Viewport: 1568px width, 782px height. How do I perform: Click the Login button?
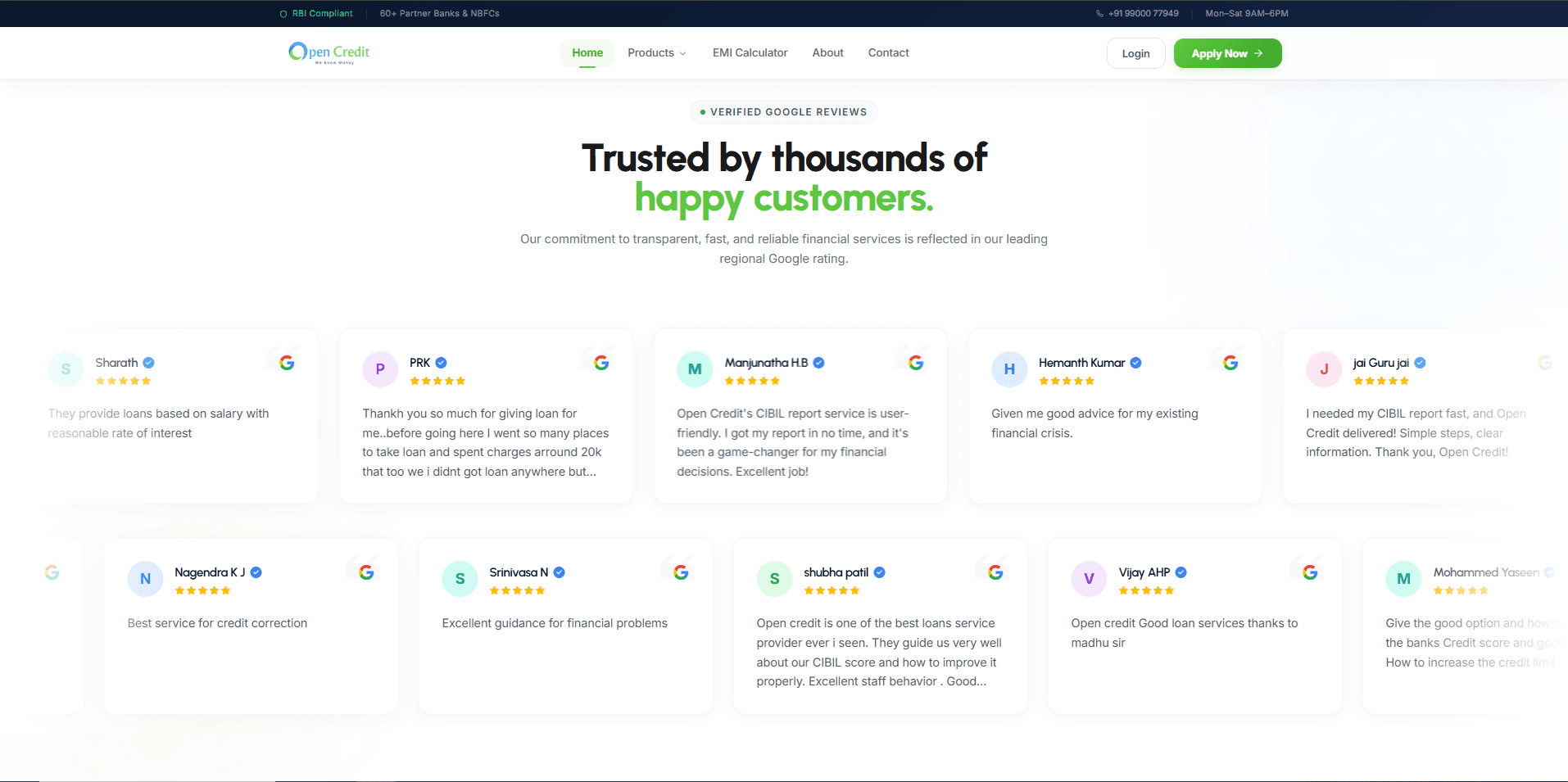[x=1135, y=53]
